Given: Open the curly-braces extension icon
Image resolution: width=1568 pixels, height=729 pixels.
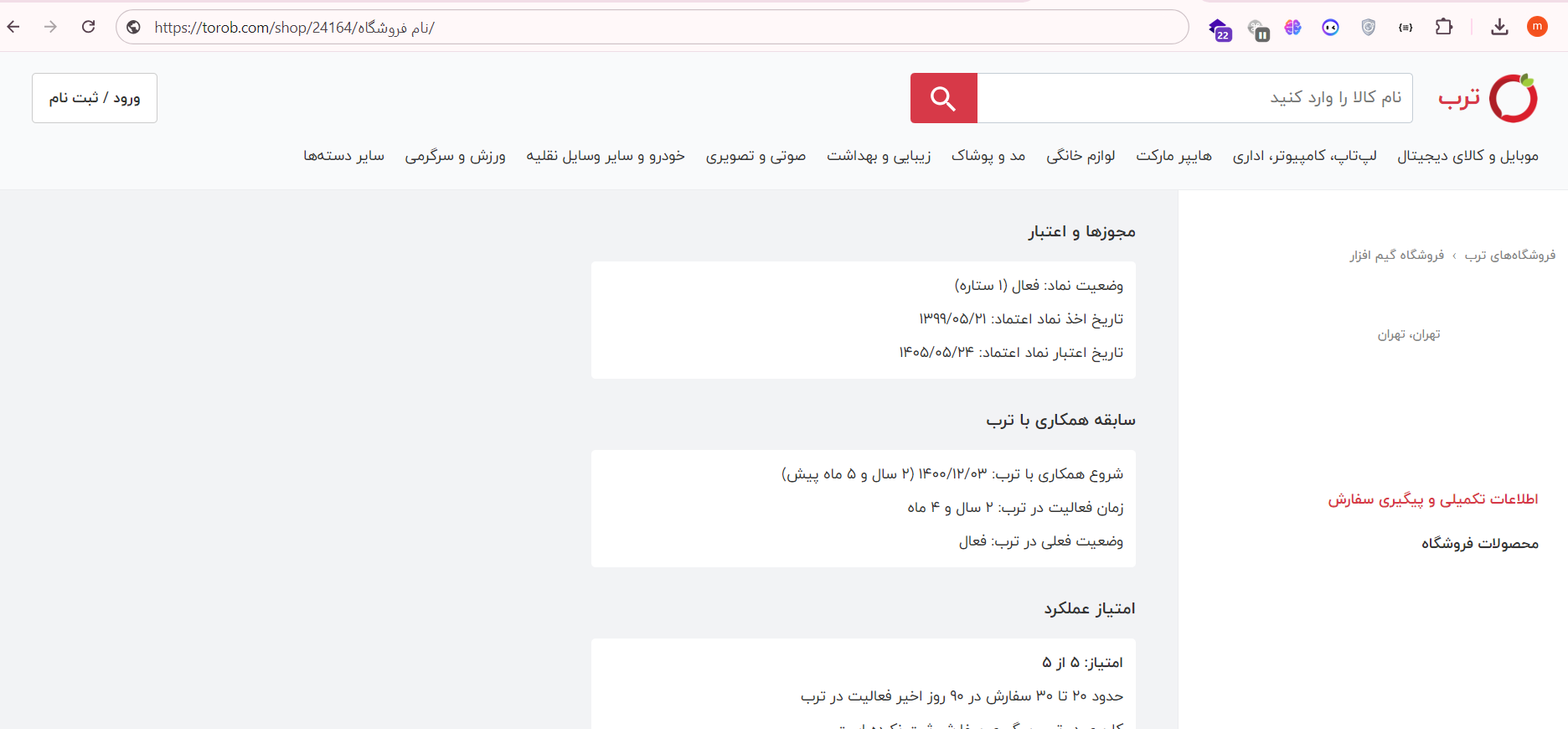Looking at the screenshot, I should pos(1406,28).
